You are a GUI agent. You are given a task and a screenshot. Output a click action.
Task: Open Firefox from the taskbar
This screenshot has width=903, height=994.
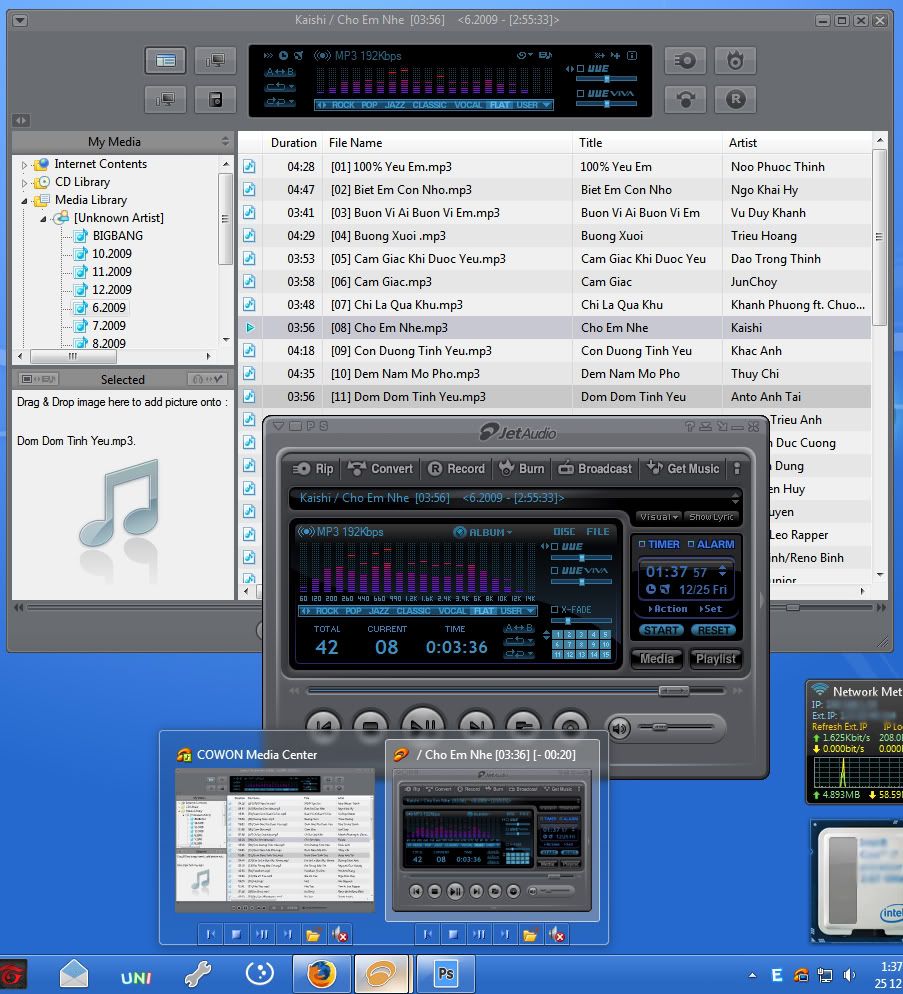(322, 974)
